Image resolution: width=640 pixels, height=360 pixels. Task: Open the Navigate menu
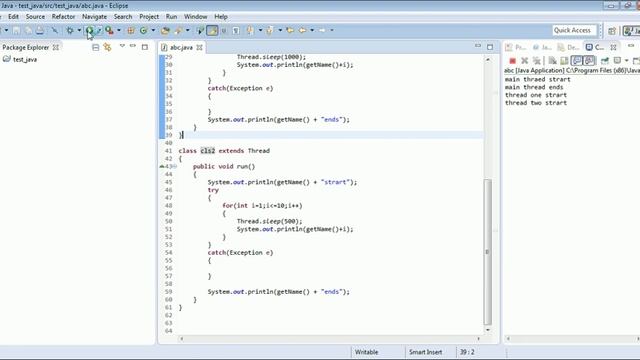94,17
